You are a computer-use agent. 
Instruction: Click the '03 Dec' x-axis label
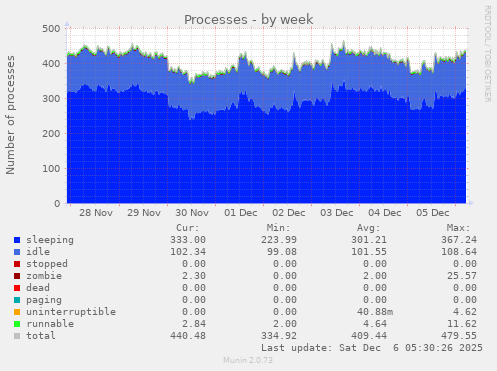(337, 213)
